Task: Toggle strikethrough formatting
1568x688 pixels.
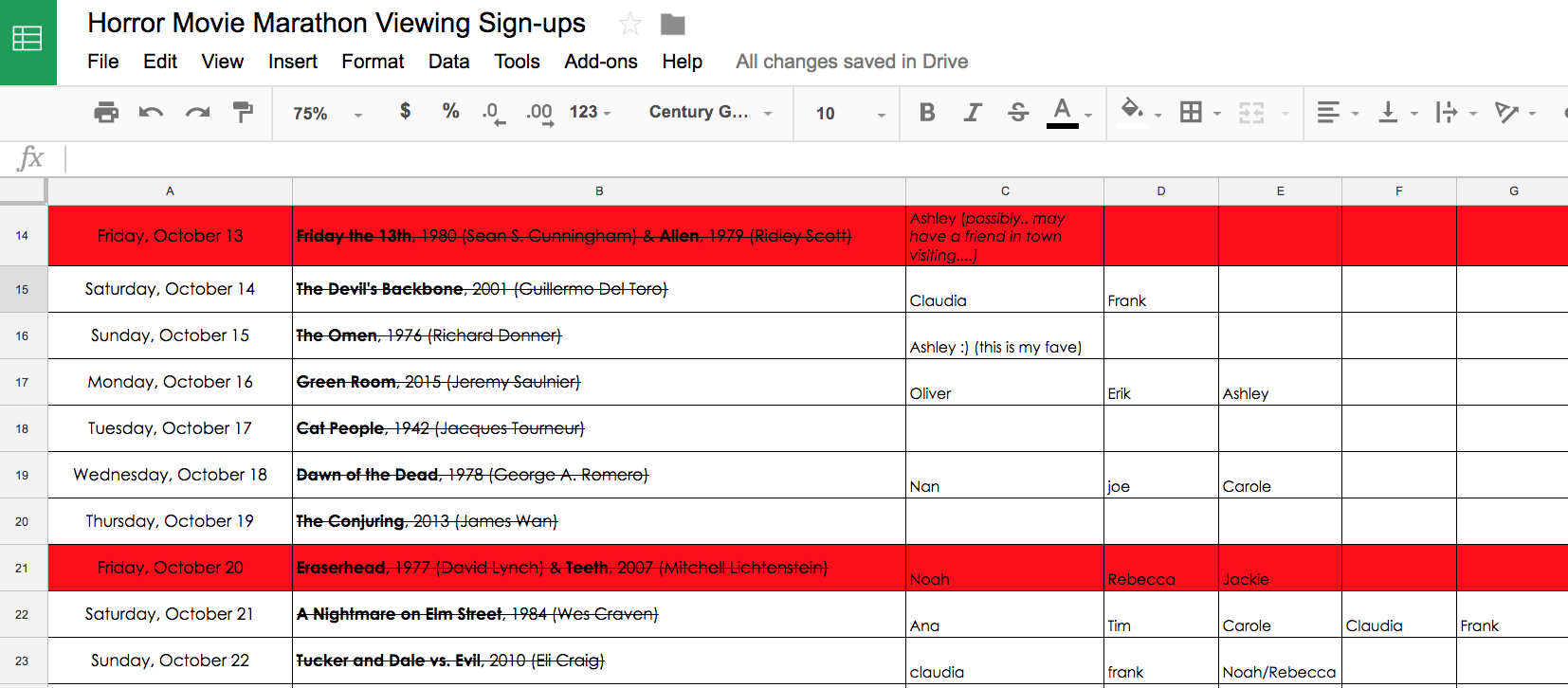Action: 1018,113
